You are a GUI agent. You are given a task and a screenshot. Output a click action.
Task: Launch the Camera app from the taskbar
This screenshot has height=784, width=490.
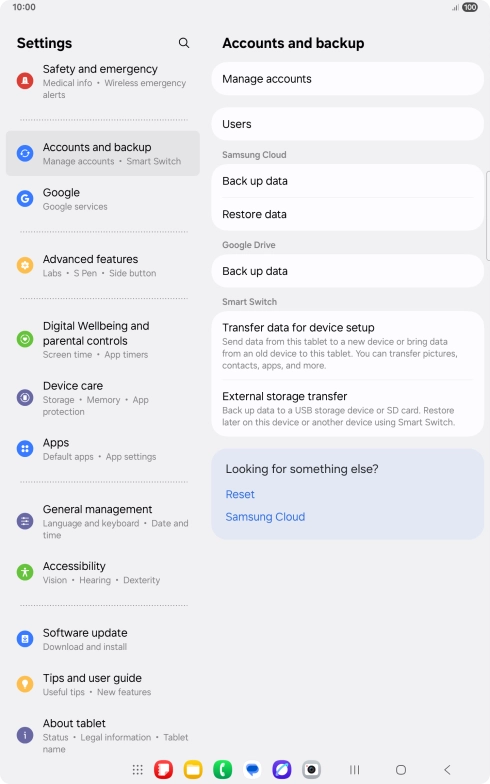point(311,770)
